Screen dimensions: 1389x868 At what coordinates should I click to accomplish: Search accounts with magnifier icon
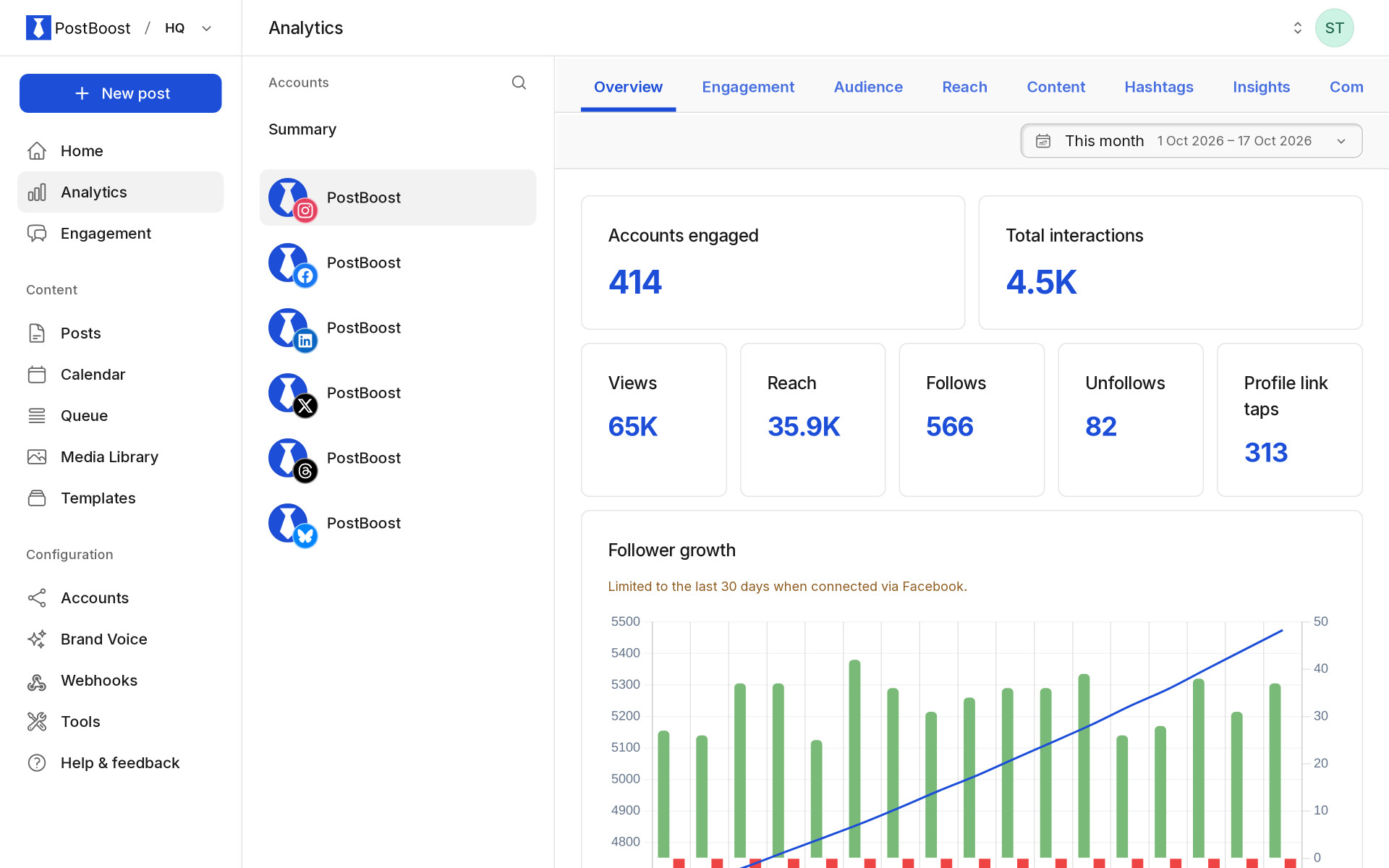[x=519, y=82]
